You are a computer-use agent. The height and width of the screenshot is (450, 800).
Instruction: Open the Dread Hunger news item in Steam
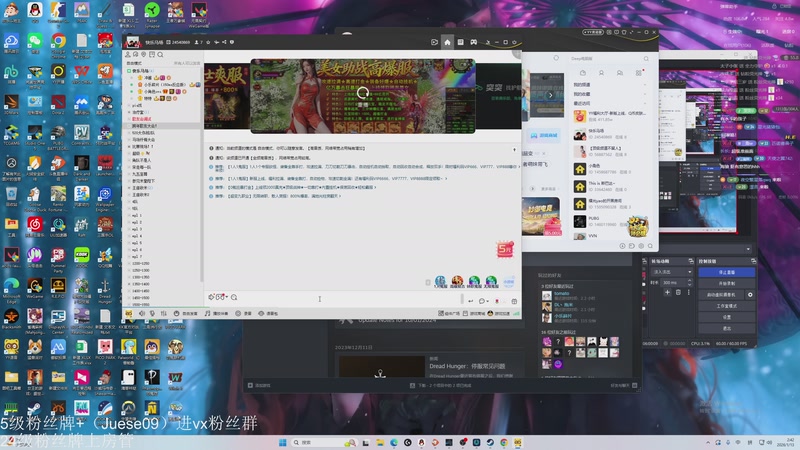(x=431, y=366)
